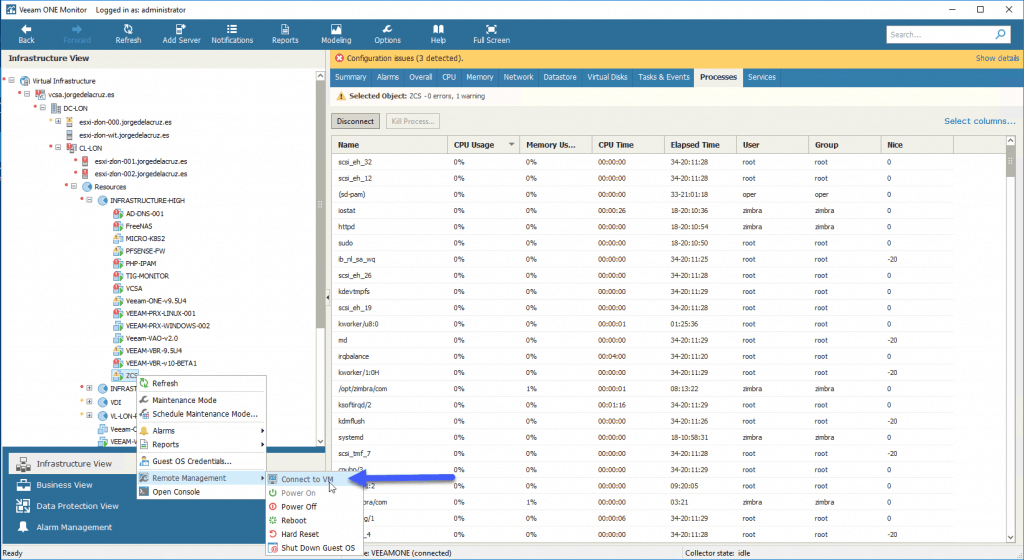Choose Hard Reset in the submenu

coord(300,534)
